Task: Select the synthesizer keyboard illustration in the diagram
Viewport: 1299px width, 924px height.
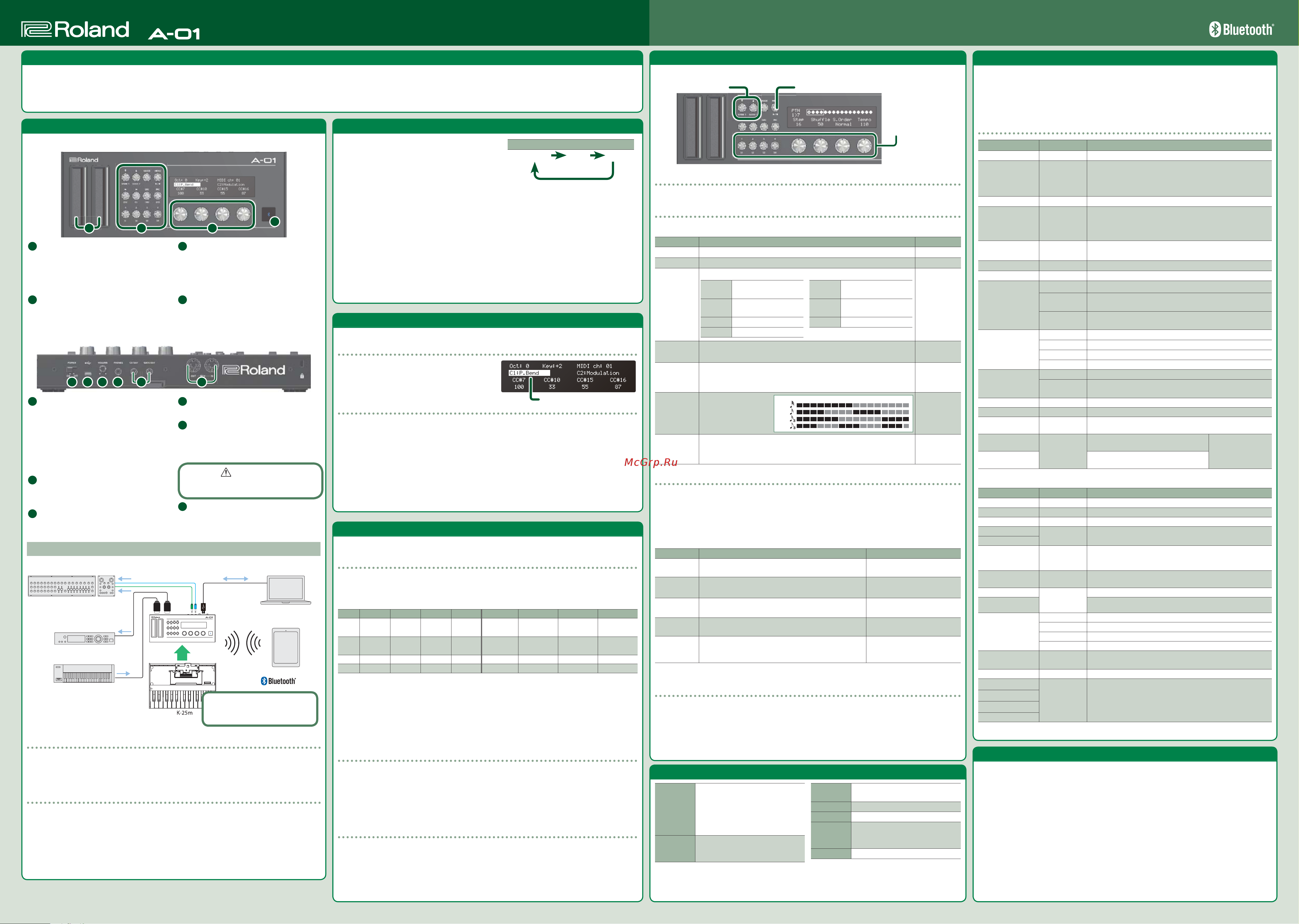Action: [84, 673]
